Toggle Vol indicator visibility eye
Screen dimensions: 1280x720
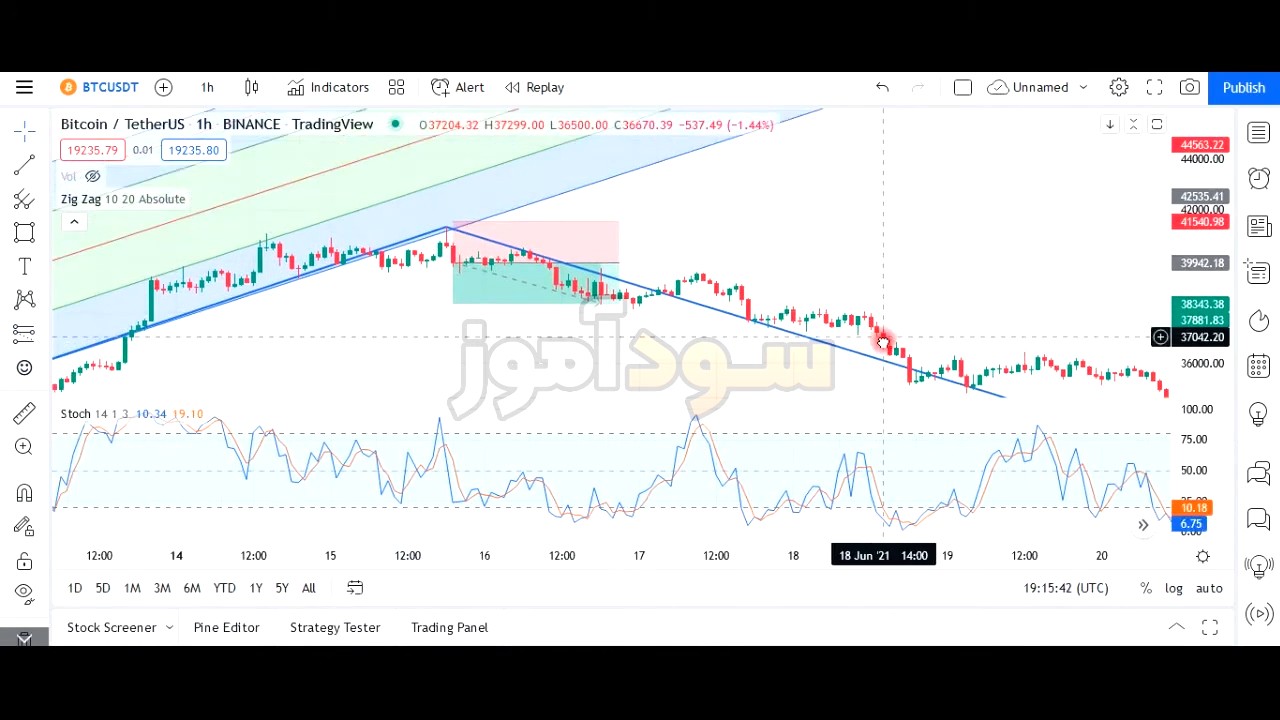coord(92,176)
